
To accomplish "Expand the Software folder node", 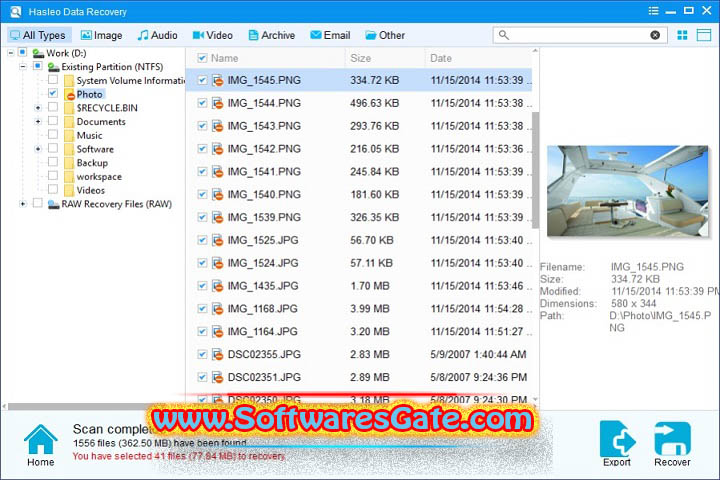I will [38, 149].
